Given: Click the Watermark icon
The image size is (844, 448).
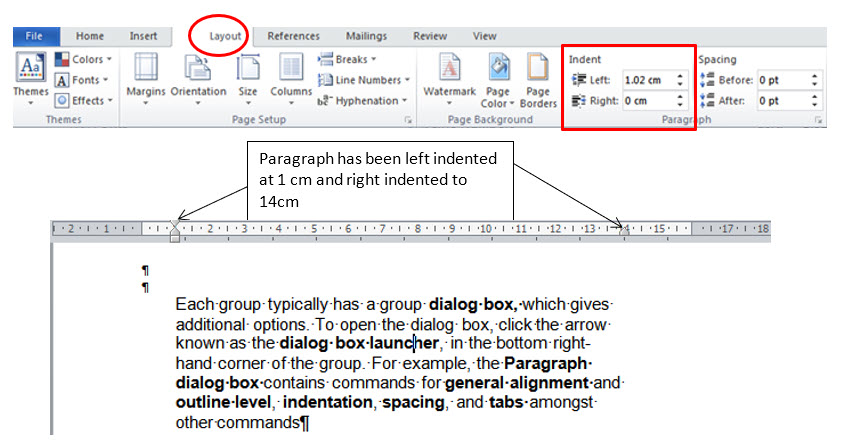Looking at the screenshot, I should point(449,67).
